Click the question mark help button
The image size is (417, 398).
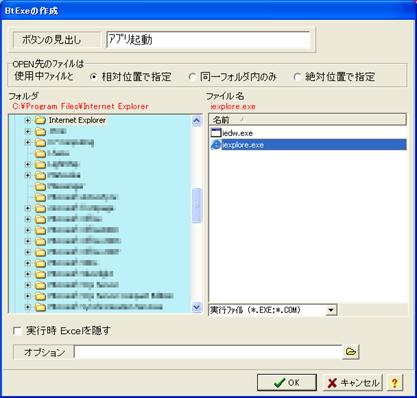395,382
